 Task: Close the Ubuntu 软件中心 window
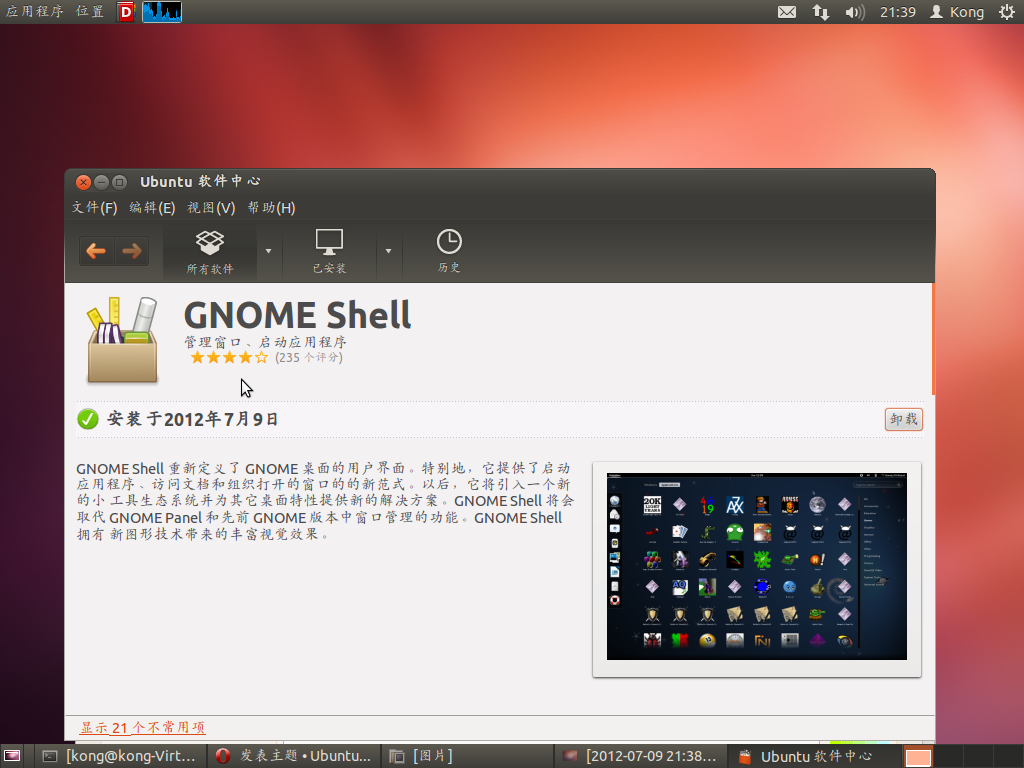pos(83,182)
